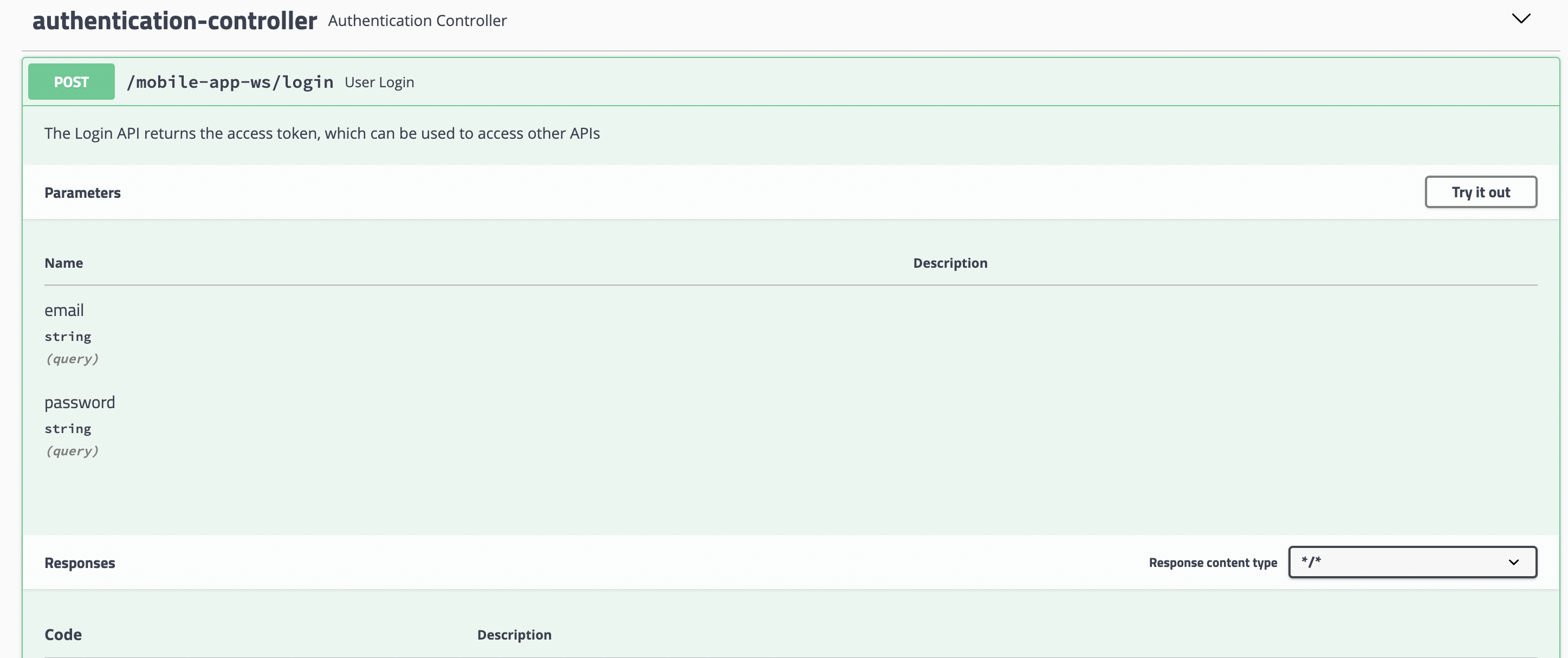Click the authentication-controller heading

174,21
